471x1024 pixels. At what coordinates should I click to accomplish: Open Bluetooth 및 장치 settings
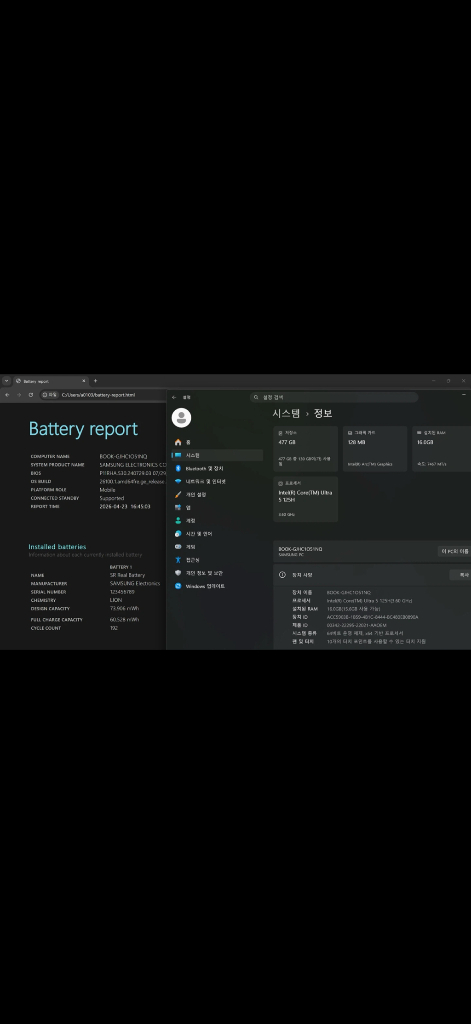(217, 468)
